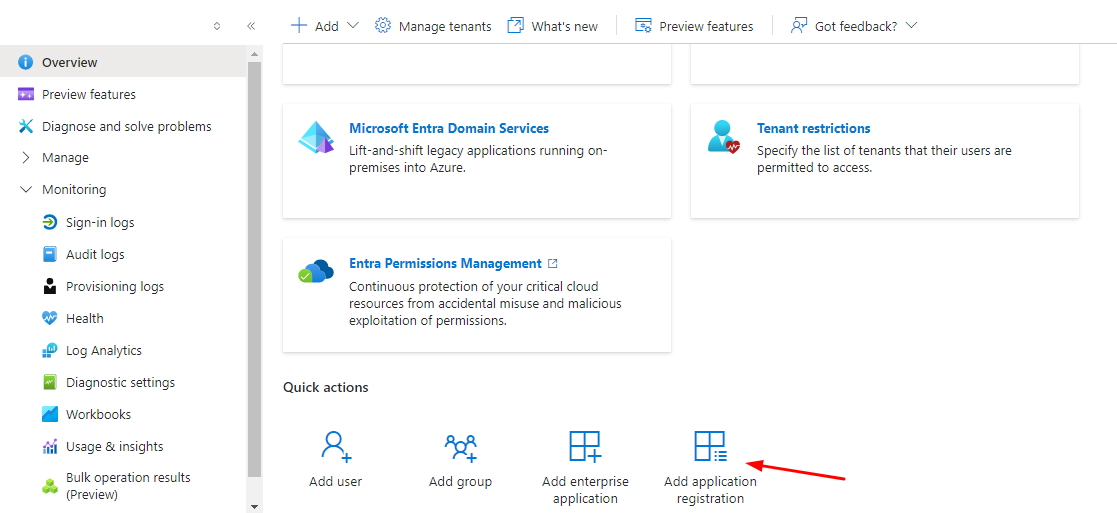This screenshot has width=1117, height=513.
Task: Click Bulk operation results (Preview) label
Action: (128, 486)
